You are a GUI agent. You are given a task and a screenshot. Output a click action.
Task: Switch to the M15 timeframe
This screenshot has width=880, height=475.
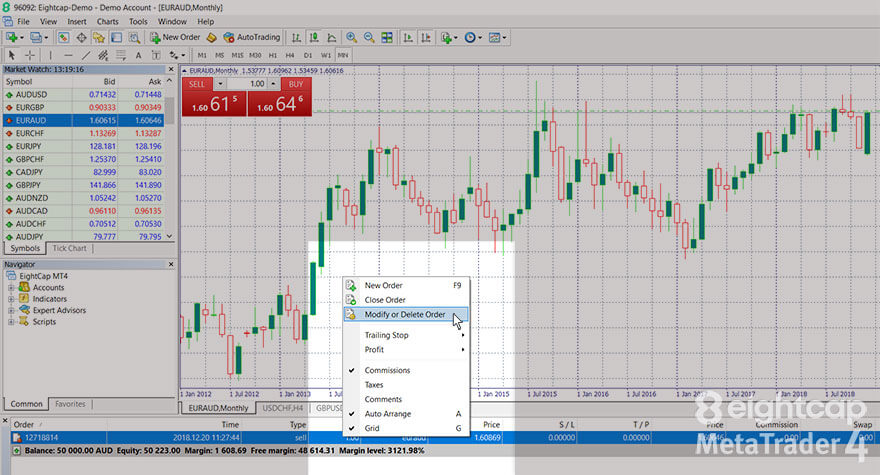(x=237, y=55)
